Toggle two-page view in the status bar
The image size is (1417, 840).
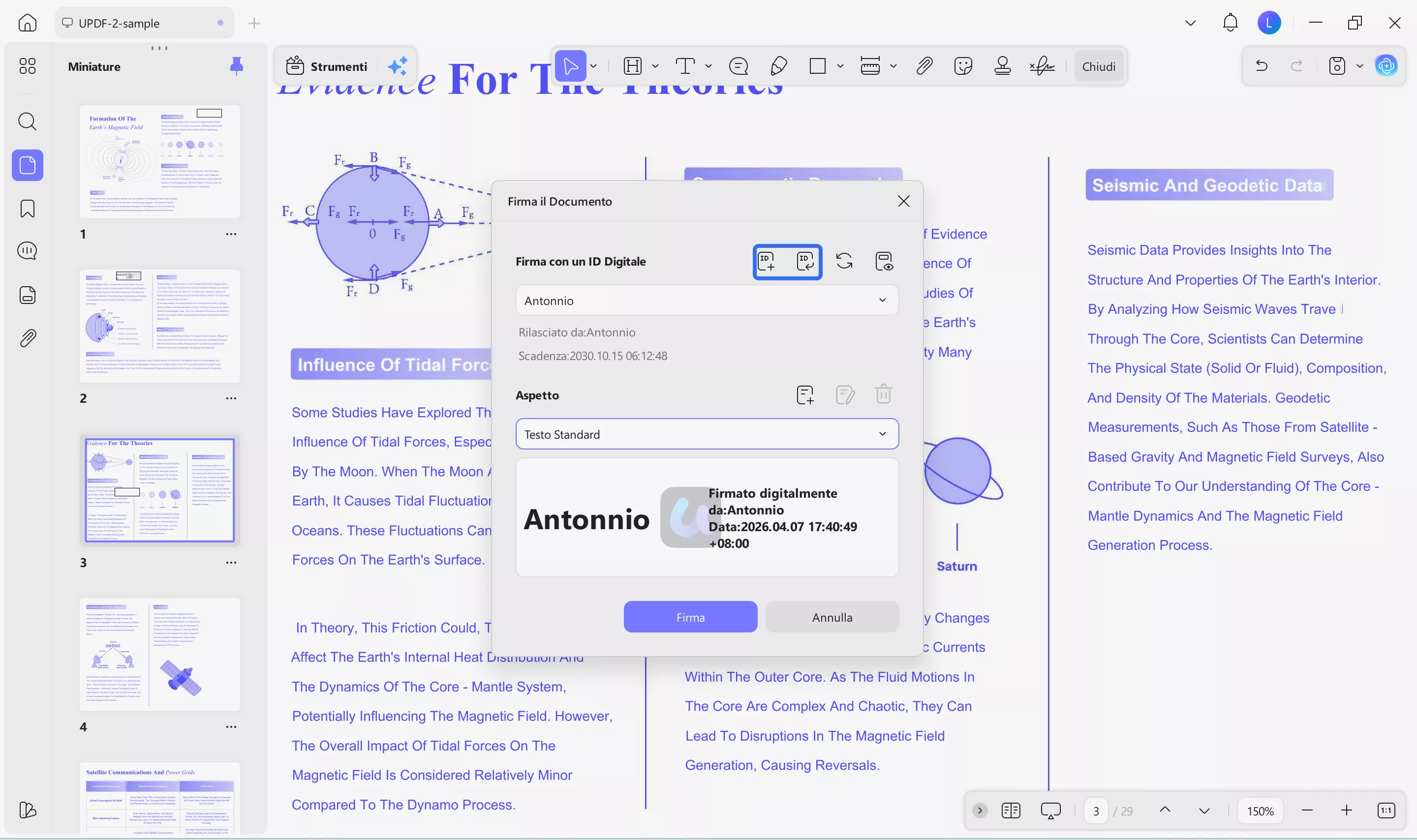pyautogui.click(x=1011, y=810)
